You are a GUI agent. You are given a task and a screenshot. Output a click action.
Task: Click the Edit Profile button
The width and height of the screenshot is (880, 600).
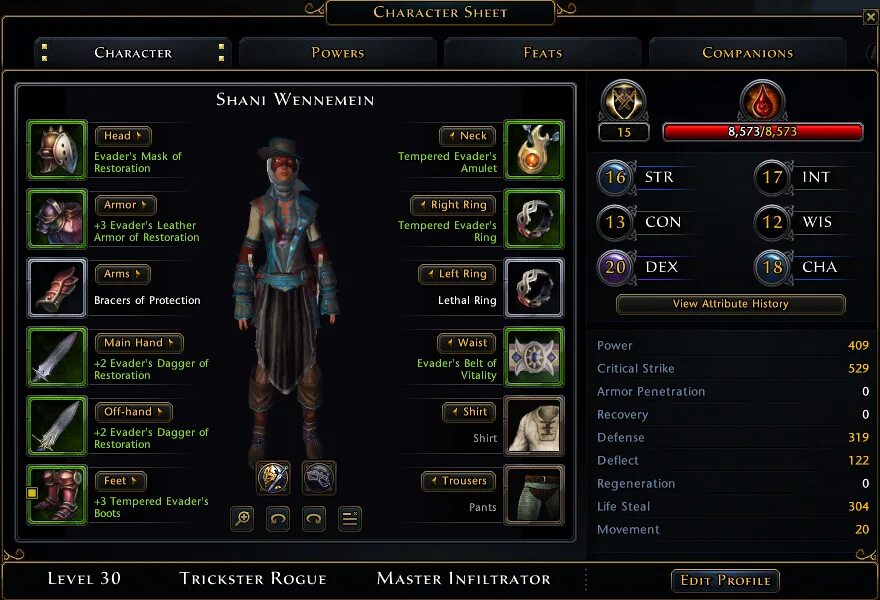point(725,580)
